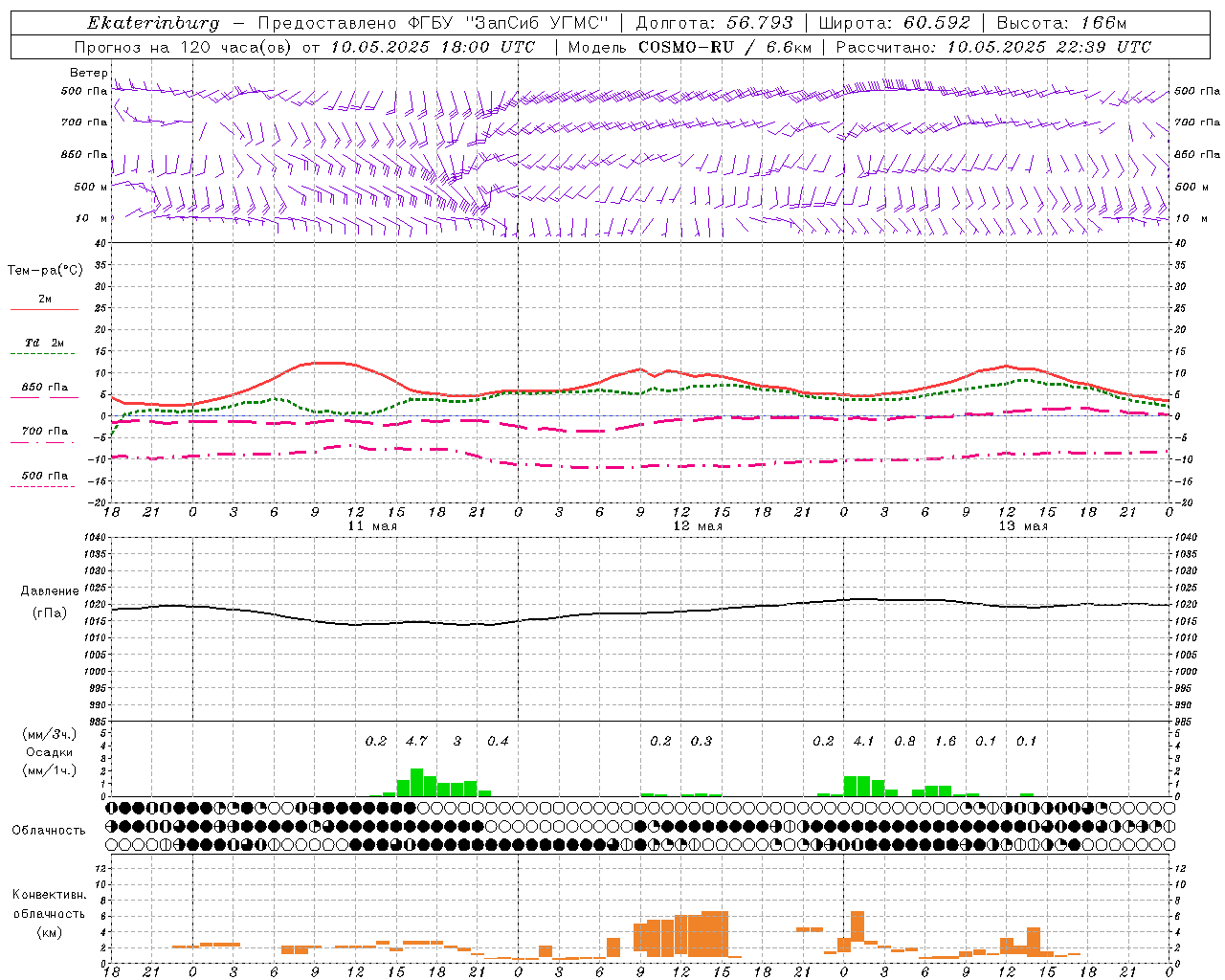Click the Широта: 60.592 value
Screen dimensions: 1225x980
pyautogui.click(x=895, y=23)
